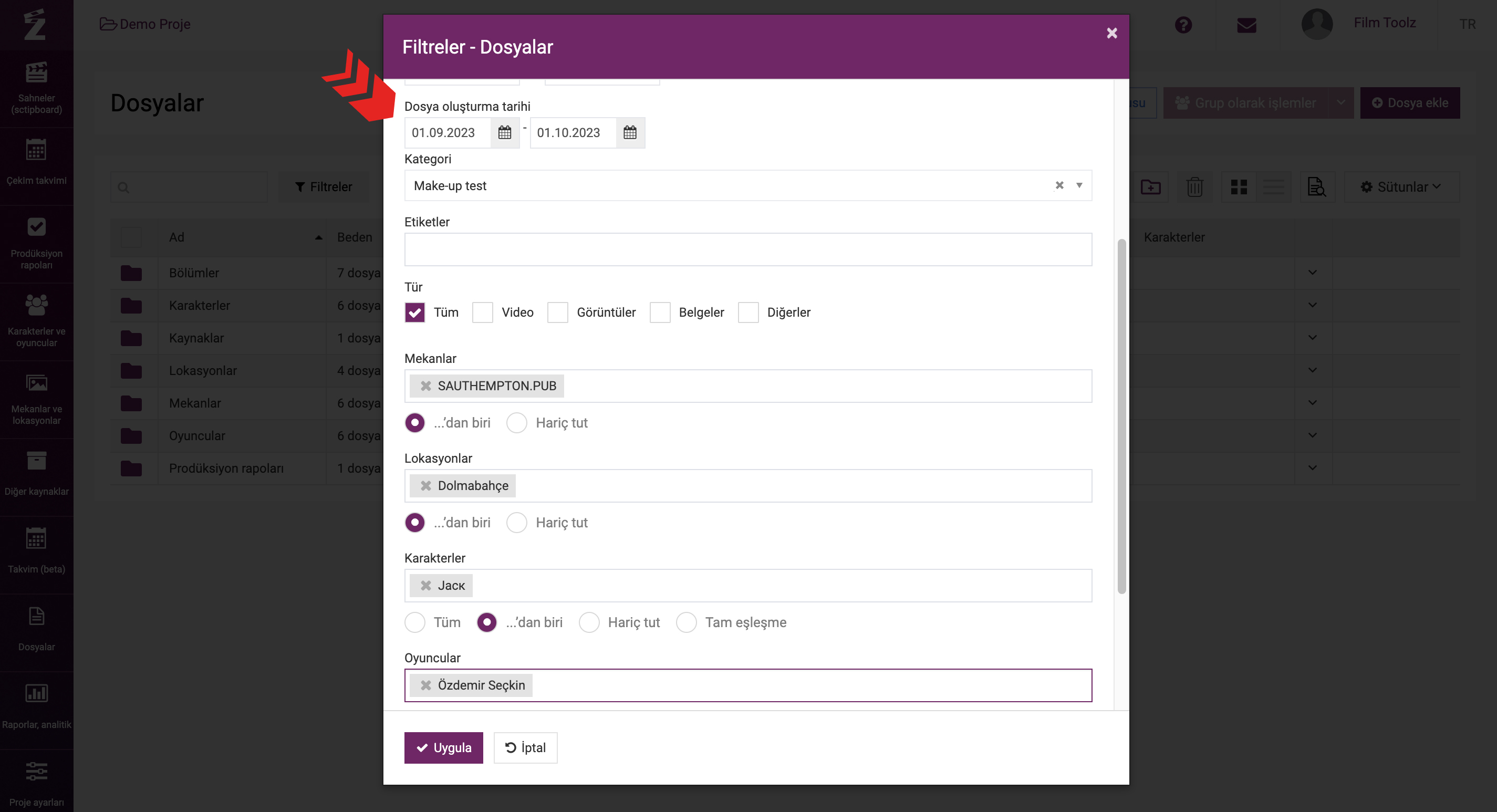The height and width of the screenshot is (812, 1497).
Task: Click the document search icon
Action: coord(1317,186)
